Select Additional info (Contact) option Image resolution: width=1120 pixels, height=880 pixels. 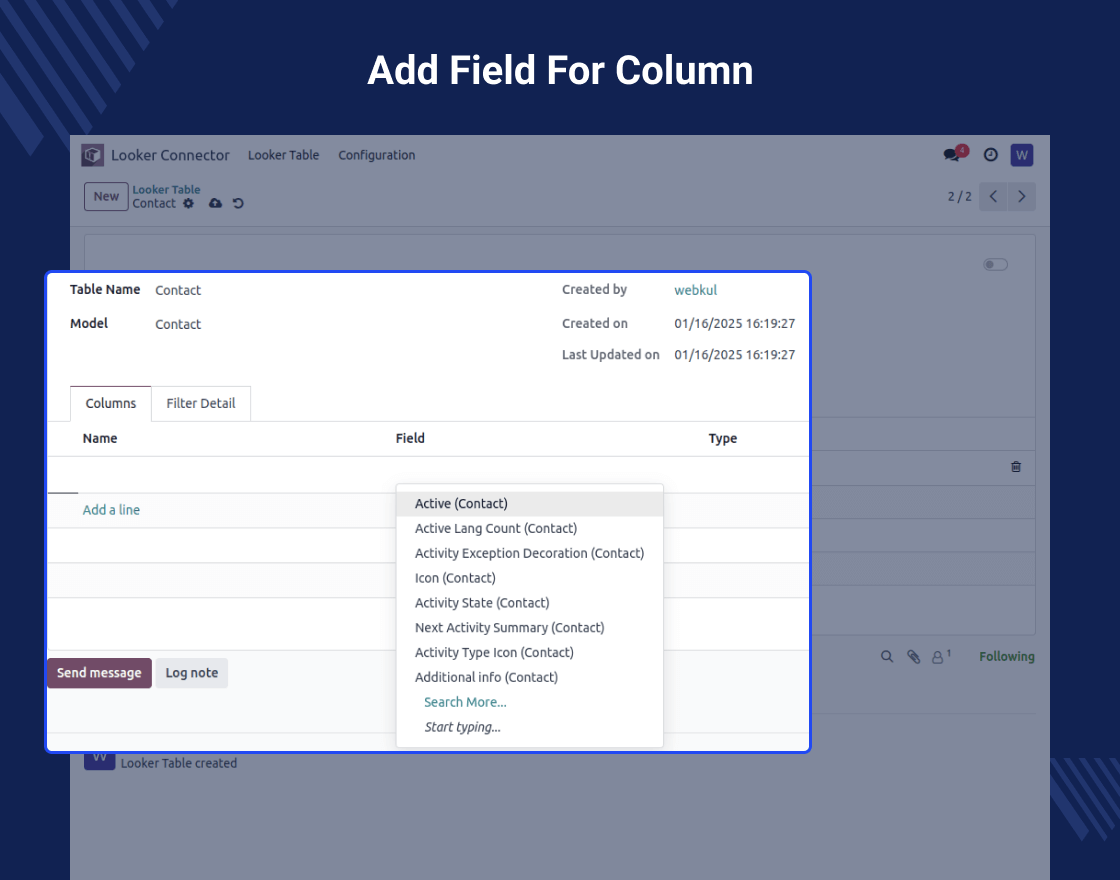(529, 677)
